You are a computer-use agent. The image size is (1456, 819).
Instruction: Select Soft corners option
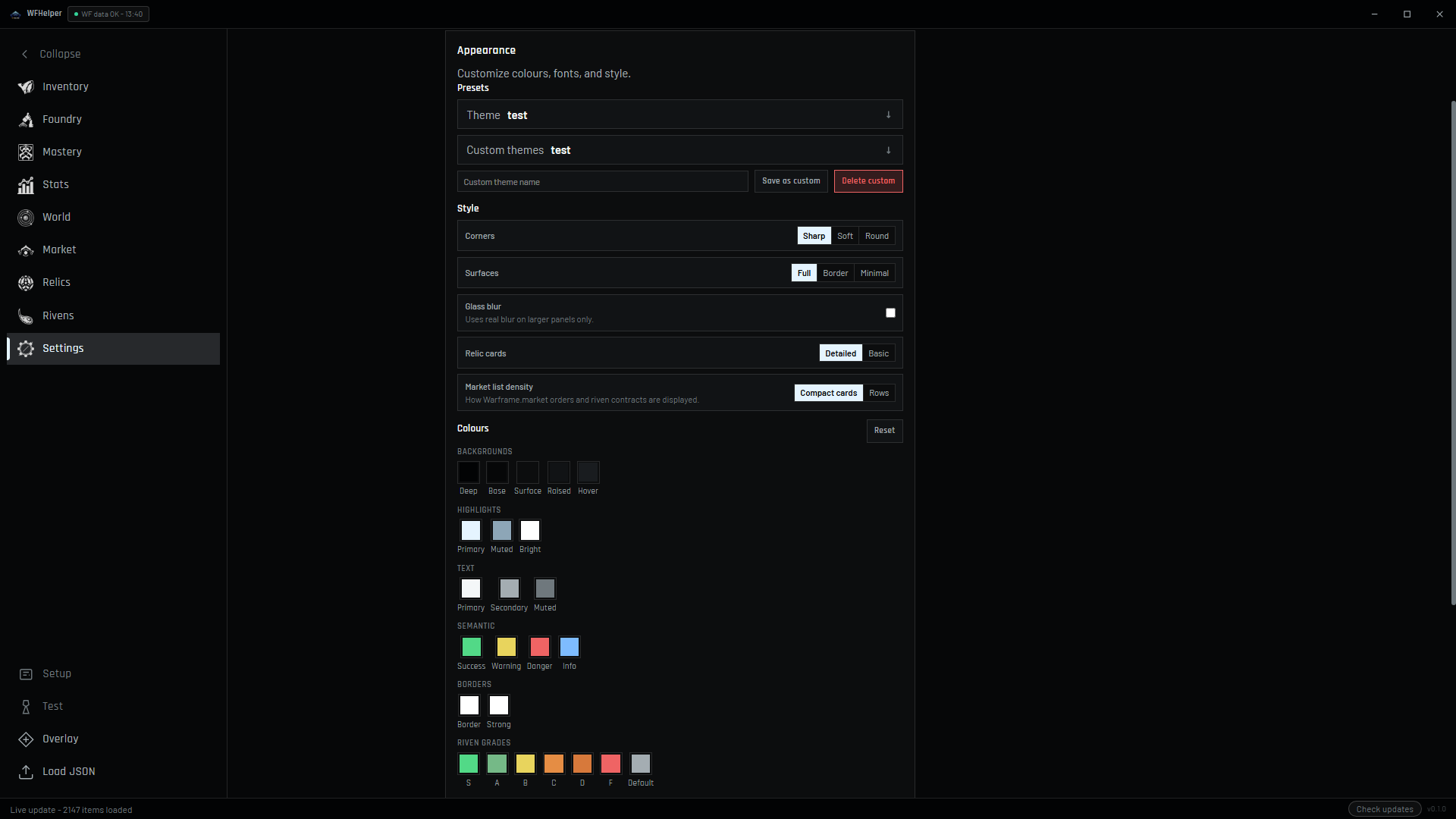pyautogui.click(x=845, y=236)
